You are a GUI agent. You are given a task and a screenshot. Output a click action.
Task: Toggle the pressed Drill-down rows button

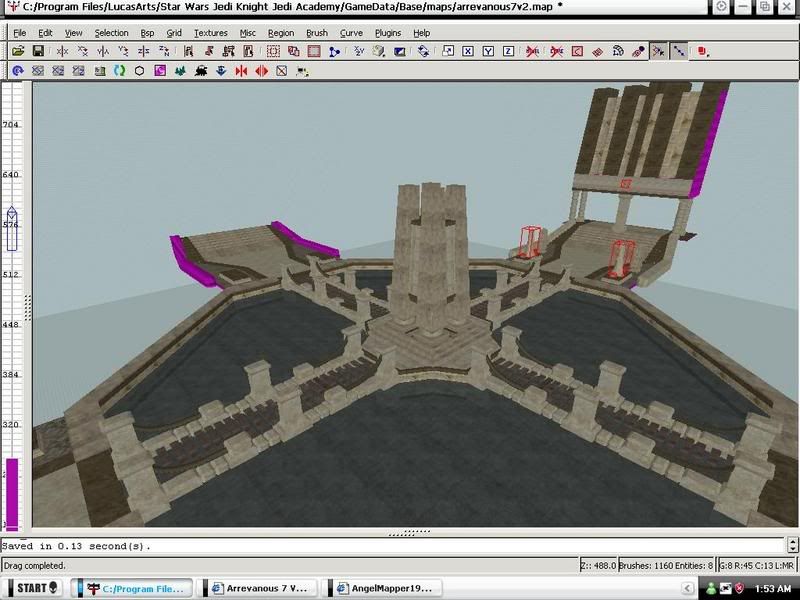tap(679, 51)
